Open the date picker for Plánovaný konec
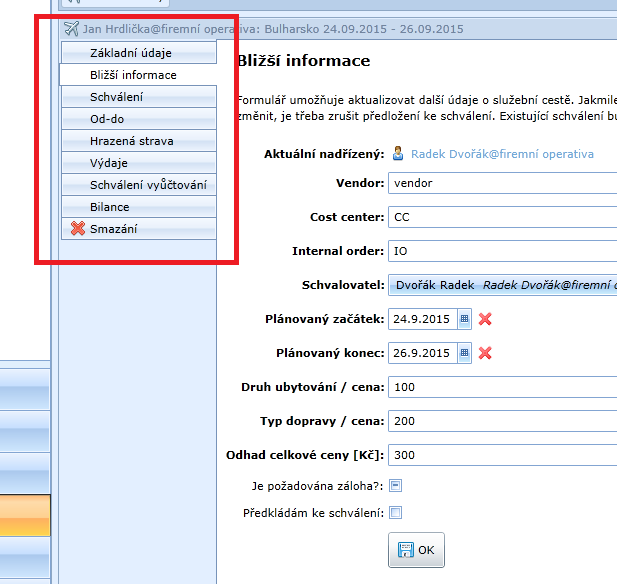This screenshot has height=584, width=617. (x=464, y=353)
